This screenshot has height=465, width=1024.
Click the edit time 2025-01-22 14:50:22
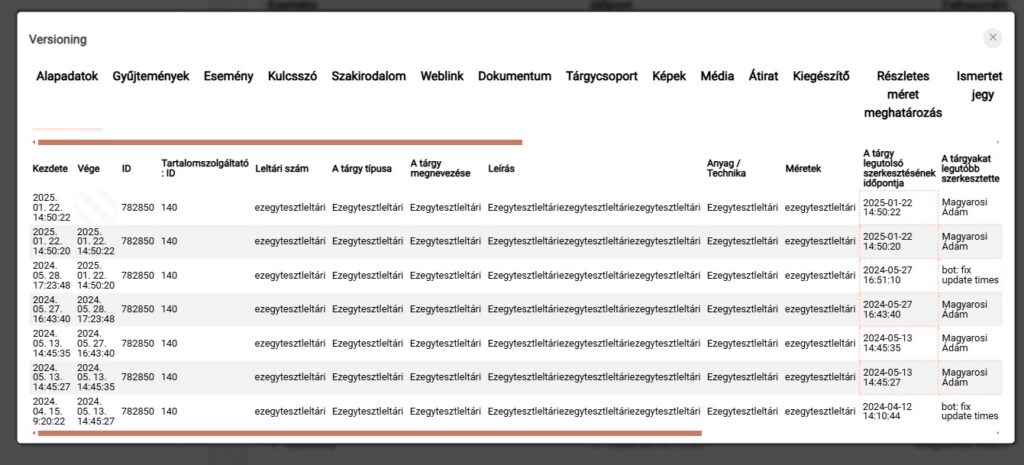888,208
